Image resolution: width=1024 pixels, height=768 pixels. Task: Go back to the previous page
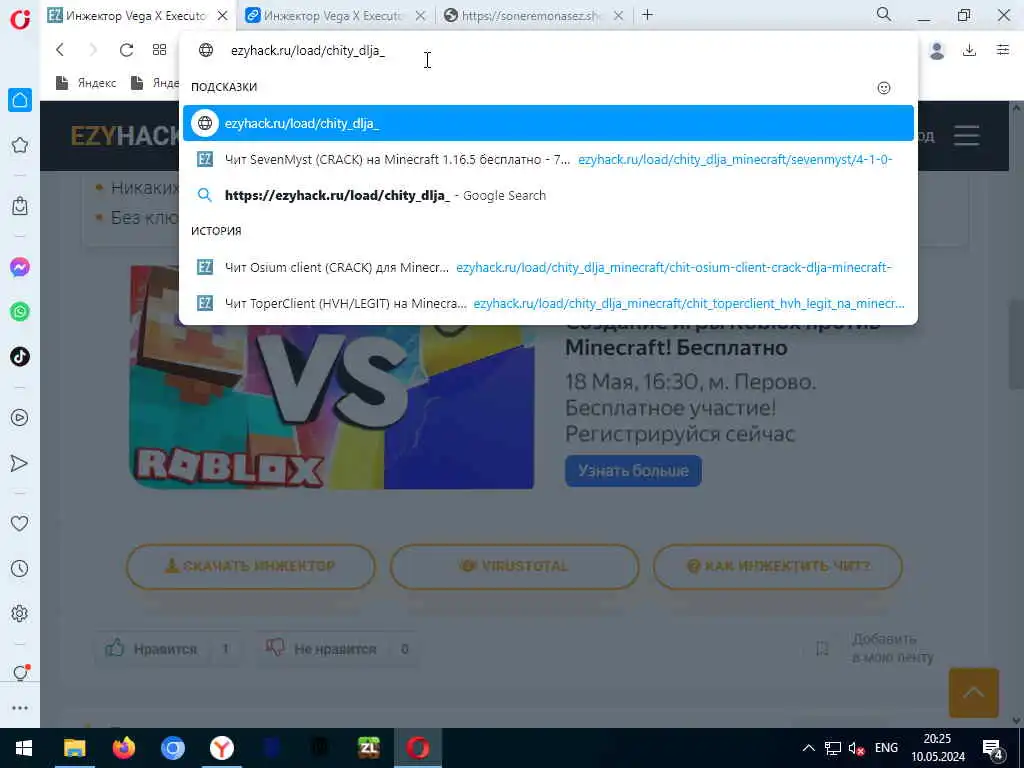tap(60, 50)
